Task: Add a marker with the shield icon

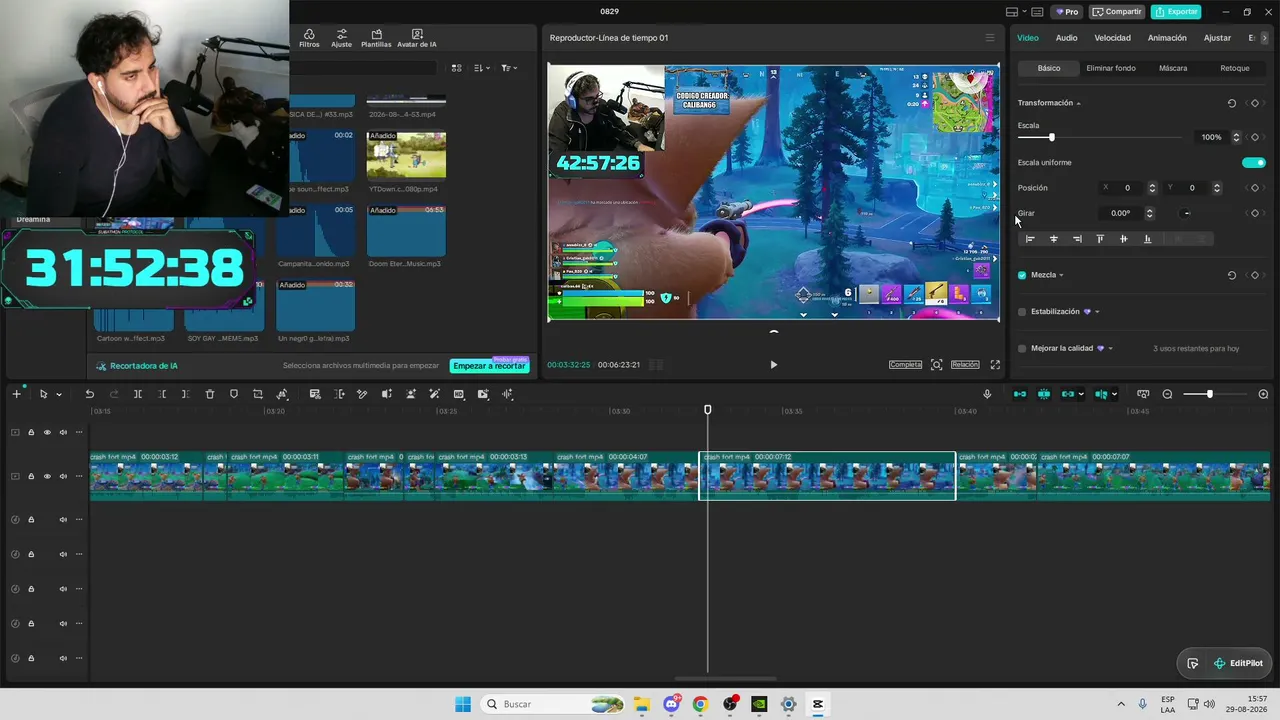Action: pyautogui.click(x=234, y=394)
